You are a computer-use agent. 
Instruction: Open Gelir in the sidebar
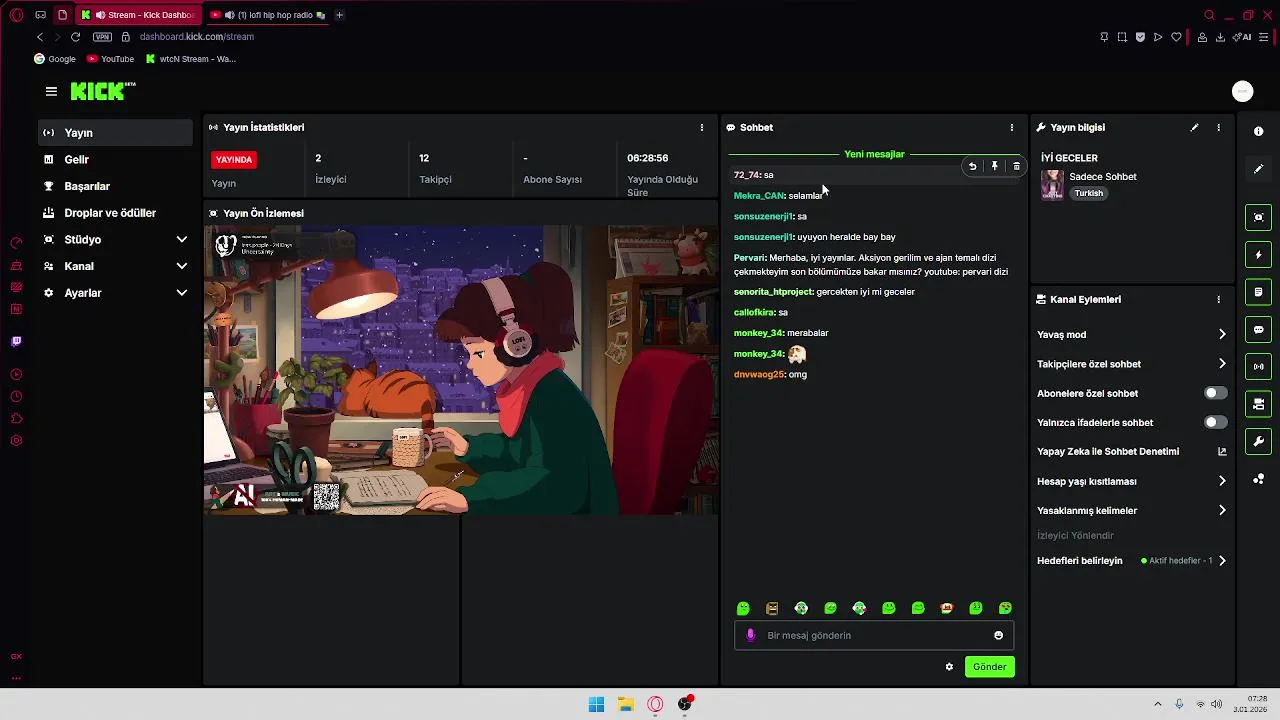click(116, 160)
